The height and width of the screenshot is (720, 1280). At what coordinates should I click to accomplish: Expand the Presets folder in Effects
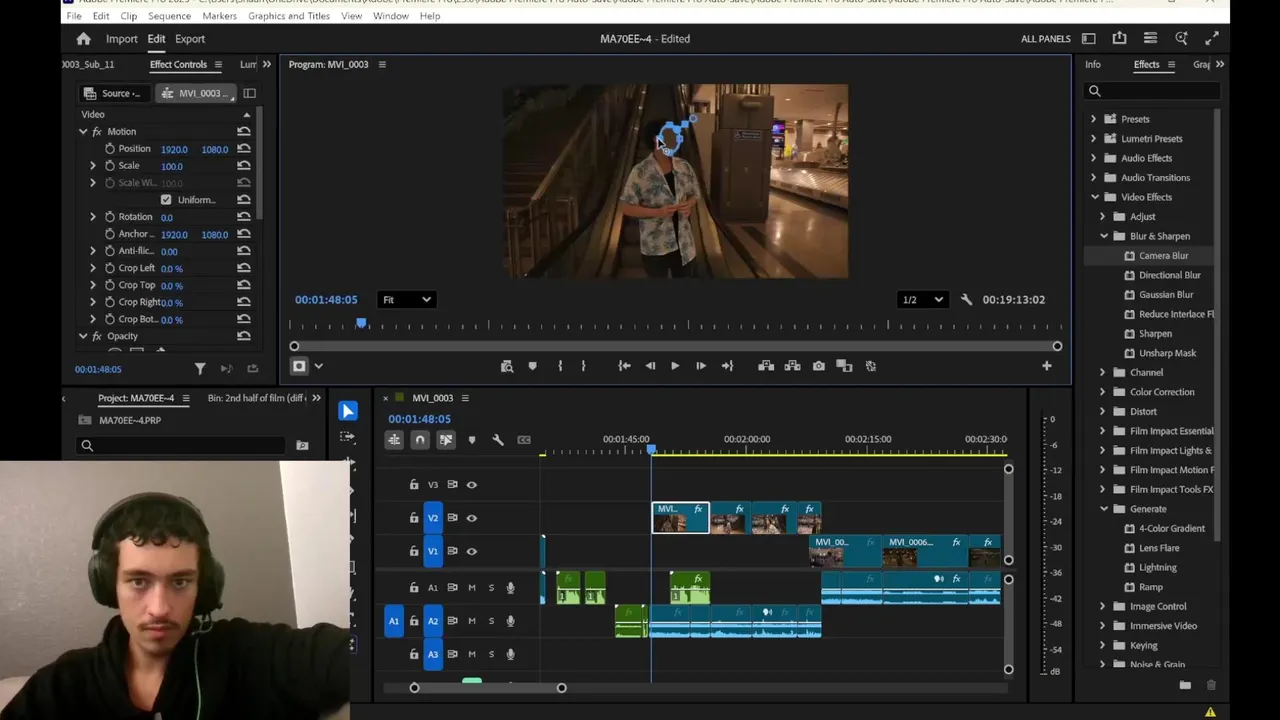pos(1093,119)
